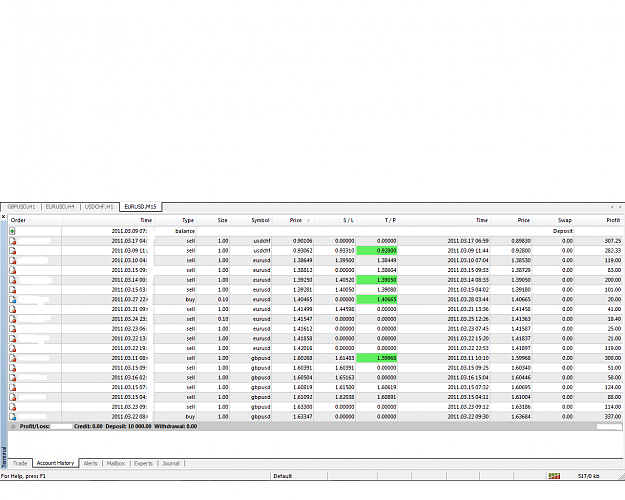Click order icon for eurusd sell at 1.38649
625x500 pixels.
(13, 260)
